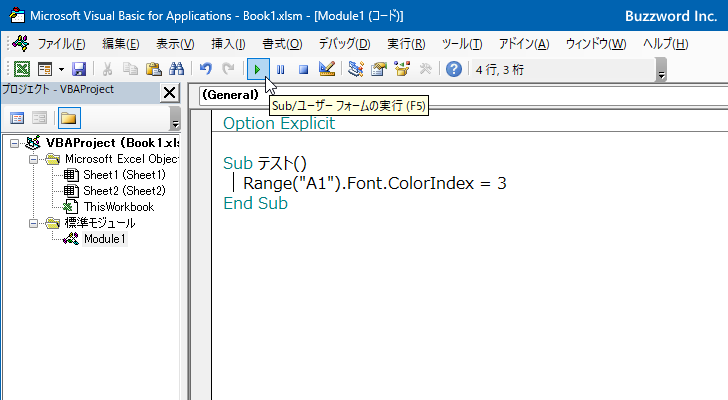Screen dimensions: 728x400
Task: Open the Object Browser toolbar icon
Action: pyautogui.click(x=402, y=70)
